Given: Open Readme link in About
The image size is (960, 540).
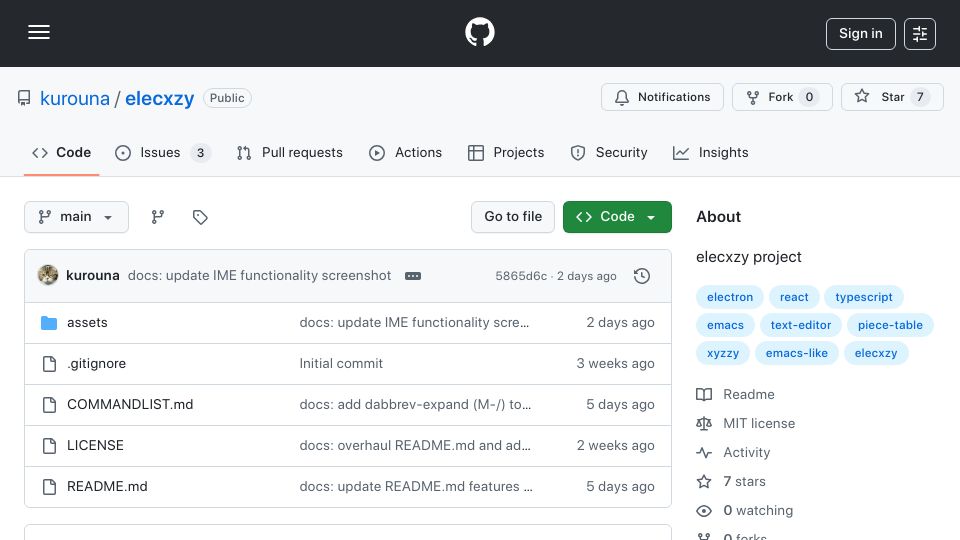Looking at the screenshot, I should (x=736, y=394).
